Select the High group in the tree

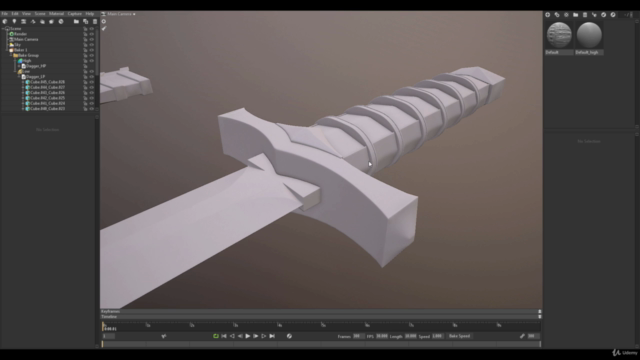27,60
